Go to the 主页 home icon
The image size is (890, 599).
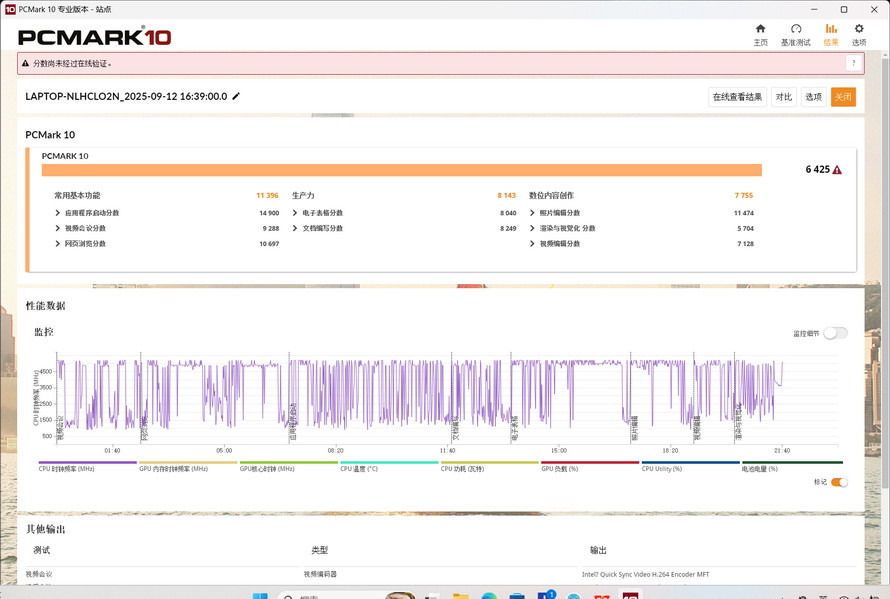[x=760, y=34]
